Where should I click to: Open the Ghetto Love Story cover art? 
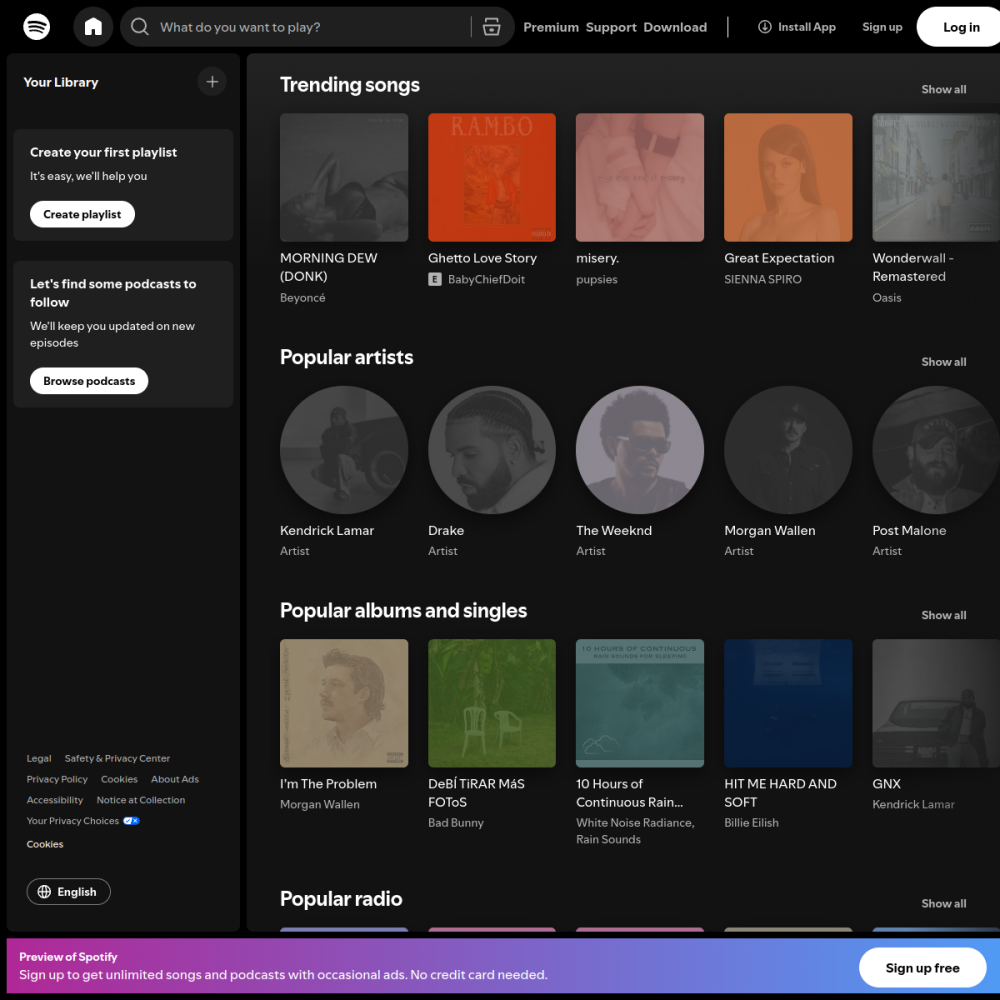[492, 177]
